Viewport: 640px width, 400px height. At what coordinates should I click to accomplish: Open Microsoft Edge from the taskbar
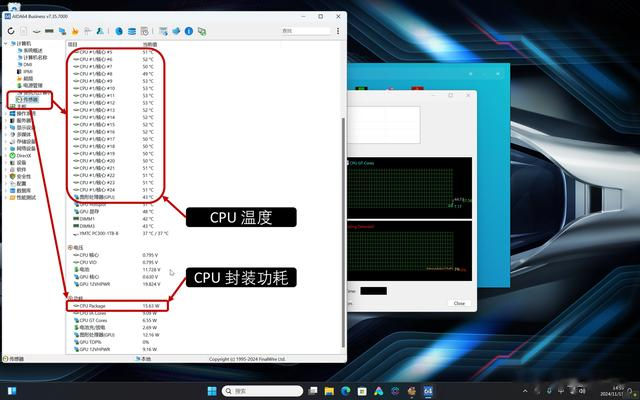click(x=346, y=391)
